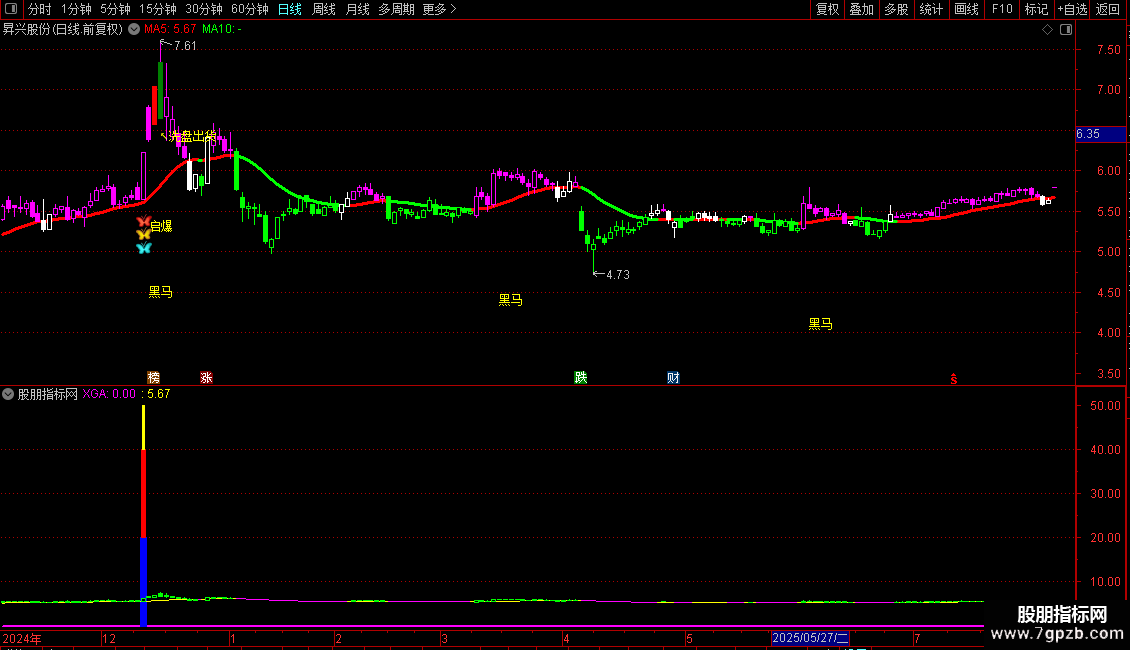Click the tall XGA signal bar
Image resolution: width=1130 pixels, height=650 pixels.
[x=143, y=515]
